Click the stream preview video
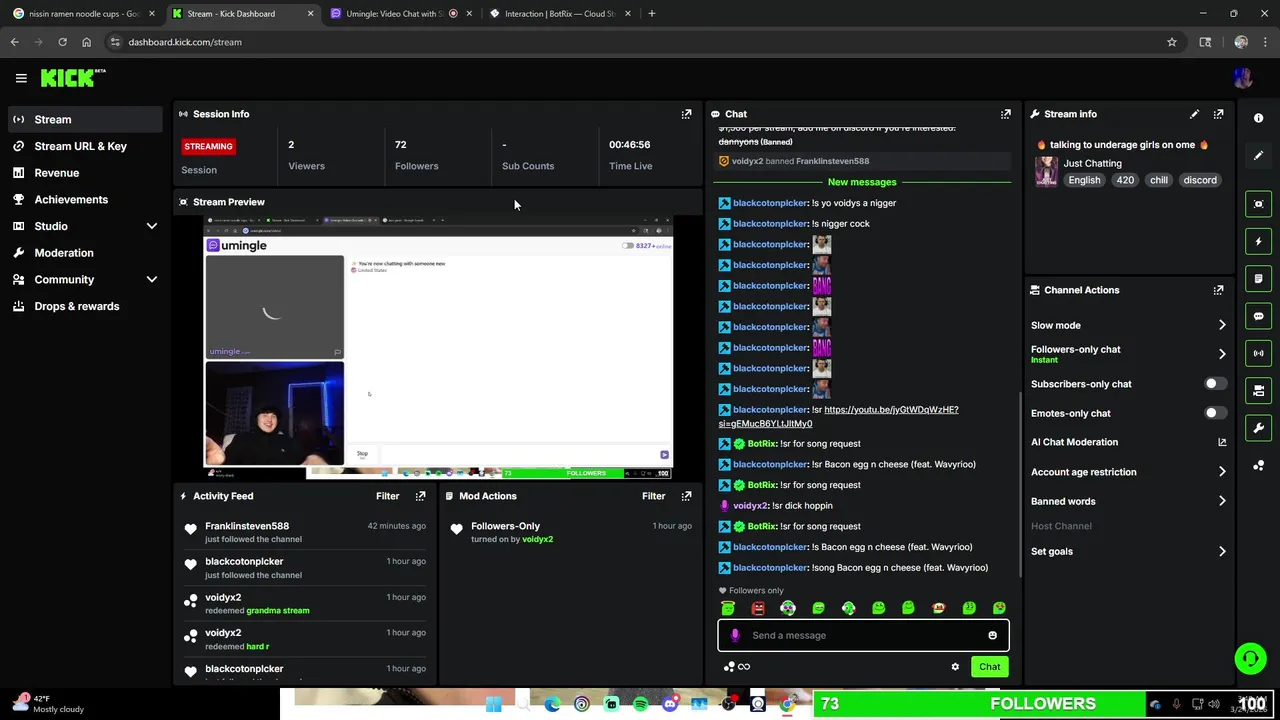This screenshot has height=720, width=1280. click(x=438, y=347)
